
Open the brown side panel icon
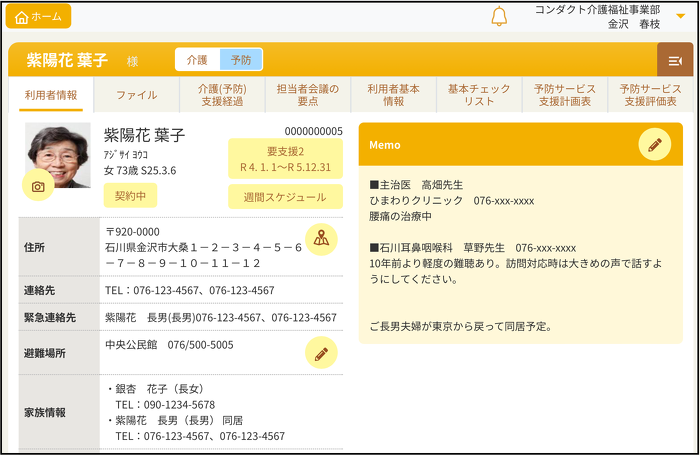674,61
